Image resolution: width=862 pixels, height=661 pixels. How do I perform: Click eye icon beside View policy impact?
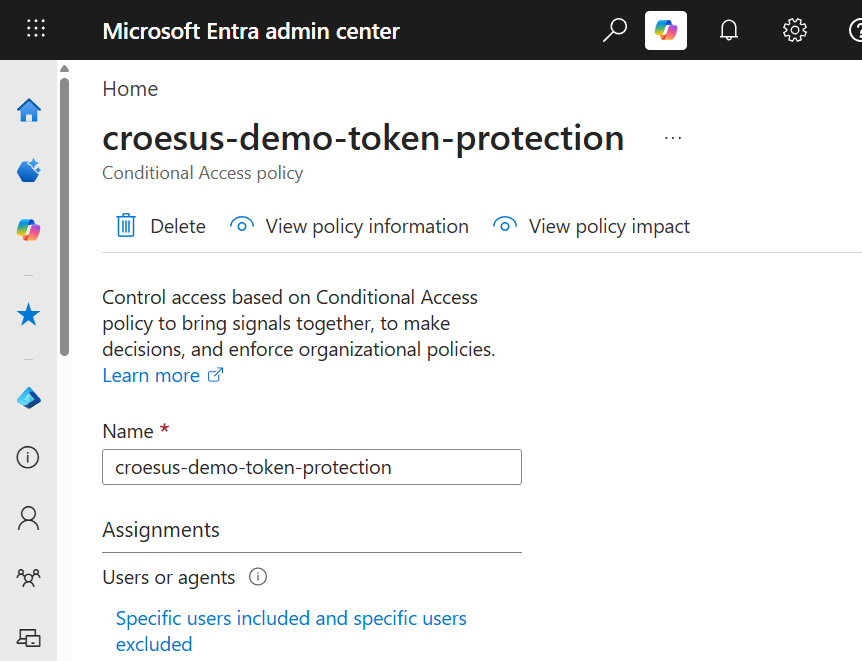click(x=505, y=225)
